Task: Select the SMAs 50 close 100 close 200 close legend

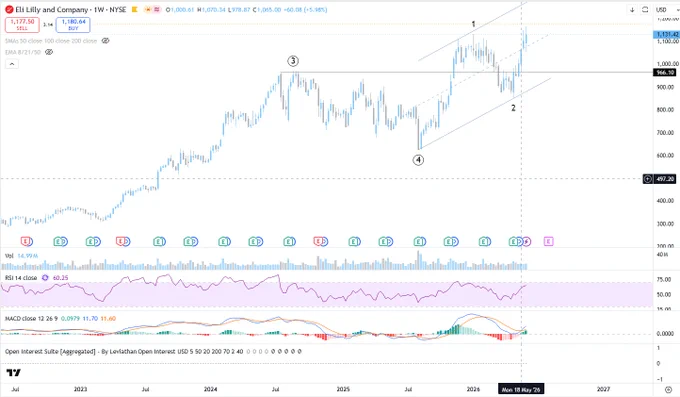Action: [51, 41]
